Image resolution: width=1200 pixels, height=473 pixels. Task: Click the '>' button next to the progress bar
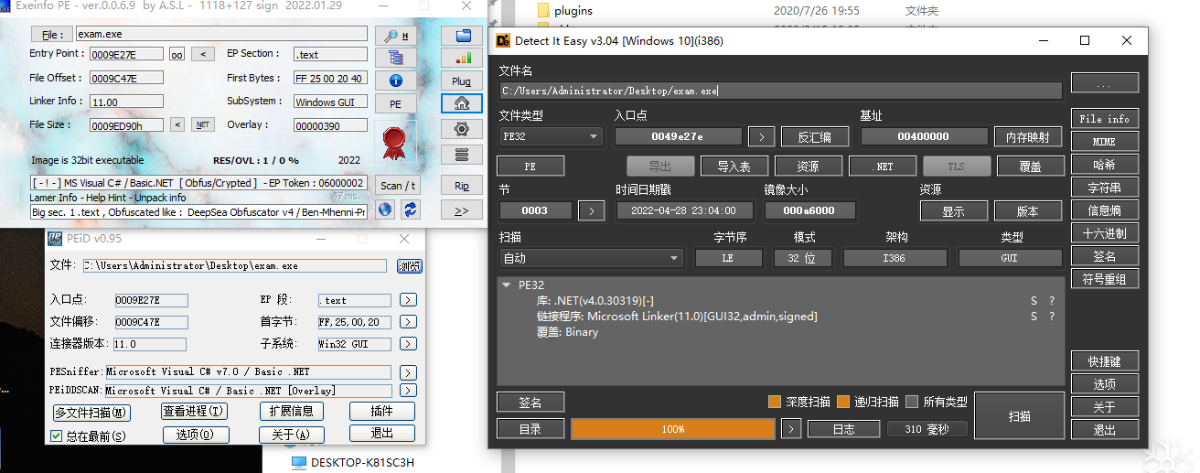(x=791, y=429)
